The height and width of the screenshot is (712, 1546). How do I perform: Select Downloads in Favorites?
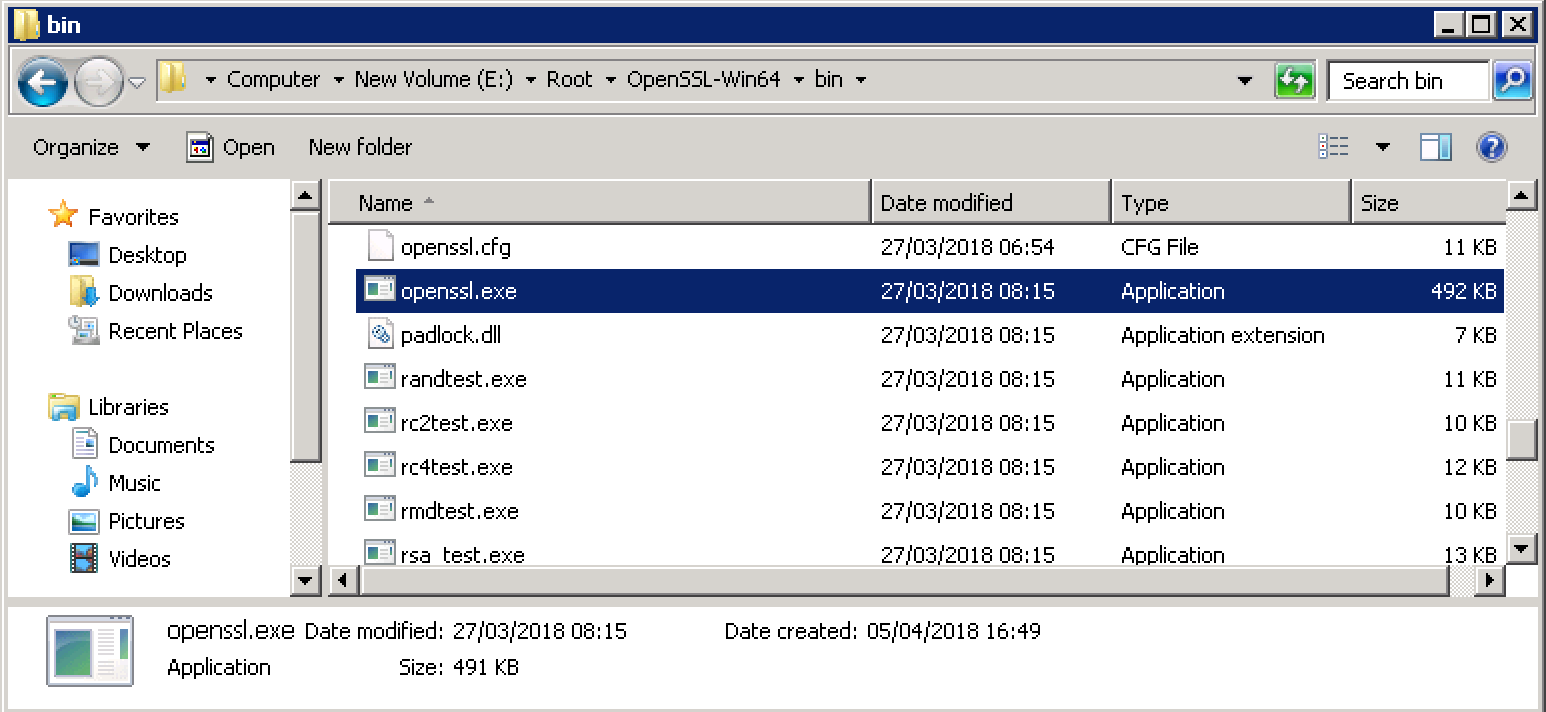click(x=160, y=293)
